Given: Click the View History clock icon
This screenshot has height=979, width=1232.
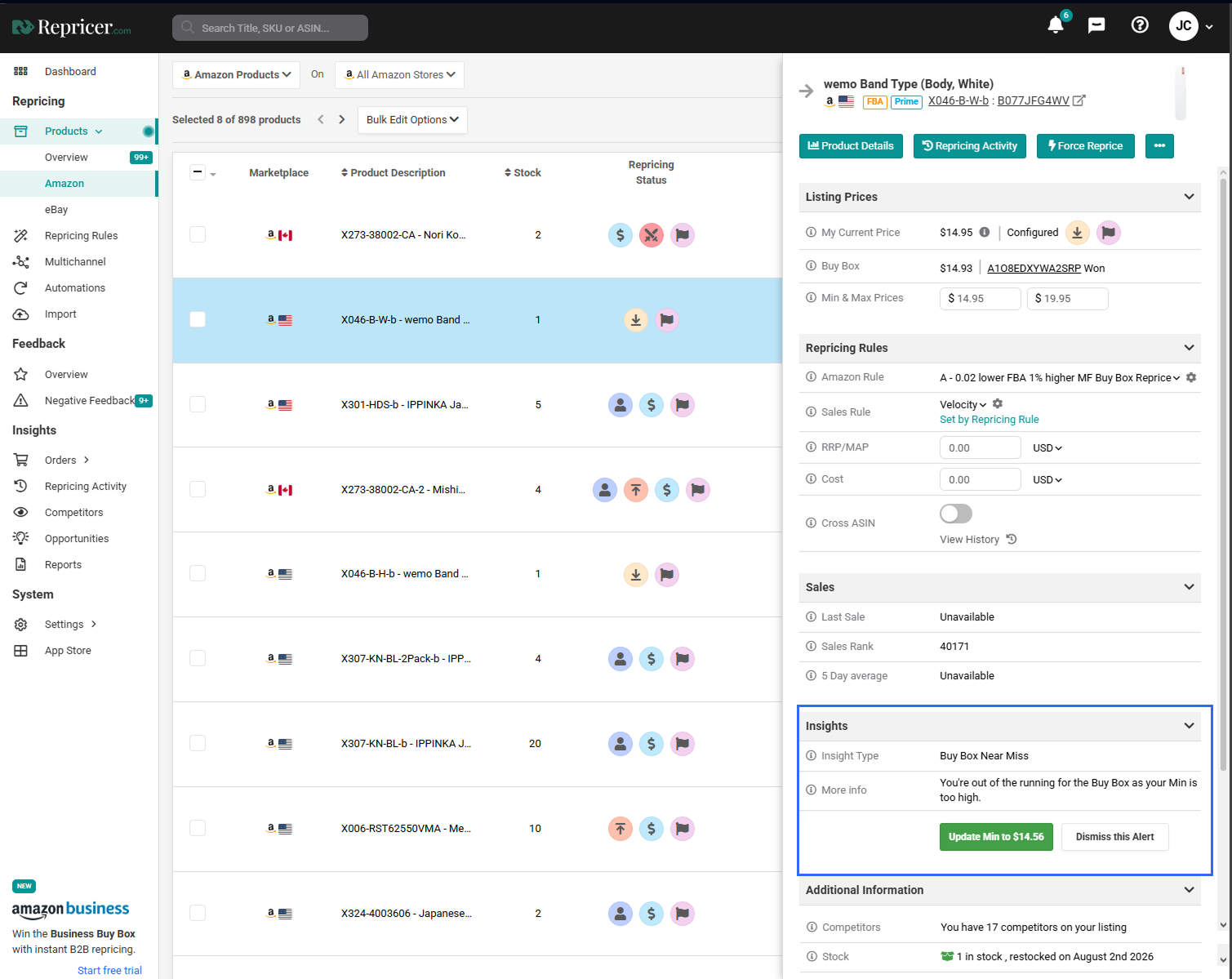Looking at the screenshot, I should pos(1012,539).
